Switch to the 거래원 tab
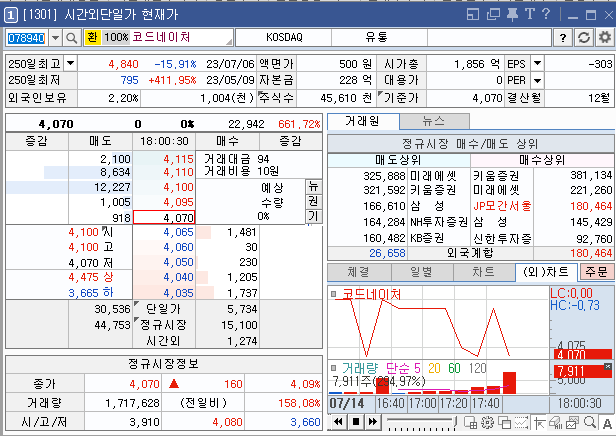The width and height of the screenshot is (616, 436). click(363, 121)
